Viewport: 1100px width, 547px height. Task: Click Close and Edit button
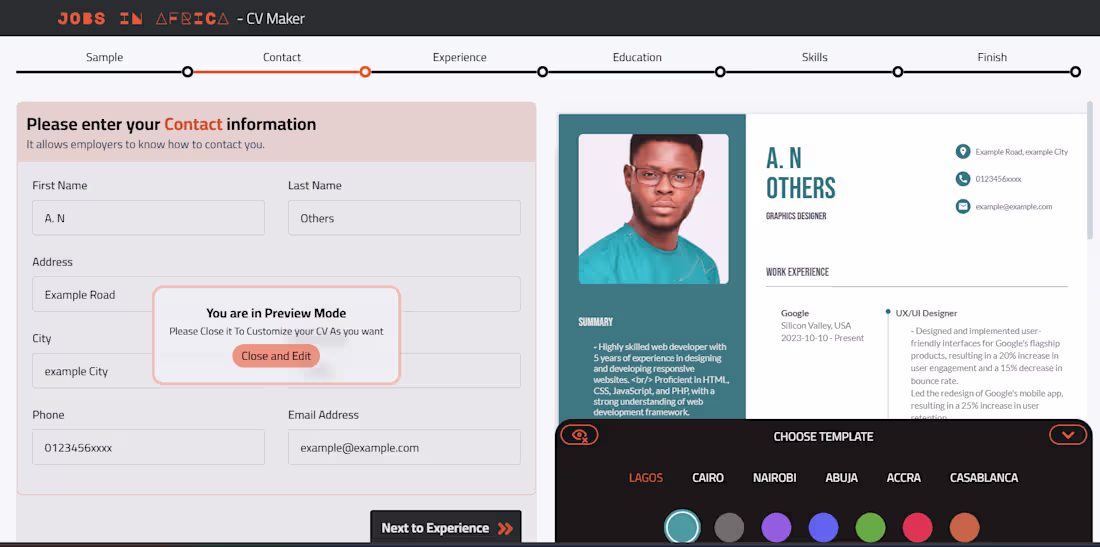(276, 356)
